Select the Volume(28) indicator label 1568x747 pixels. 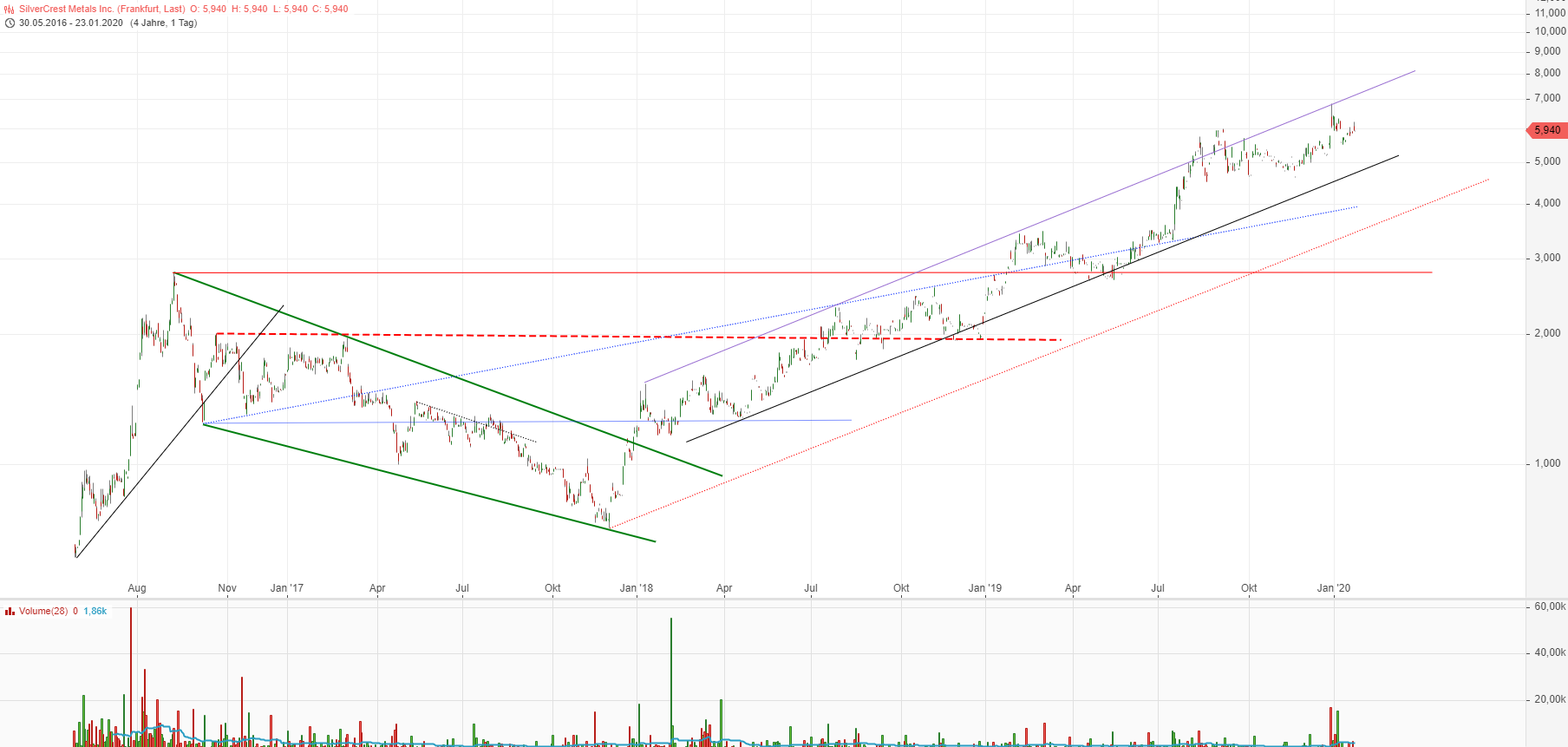[43, 612]
